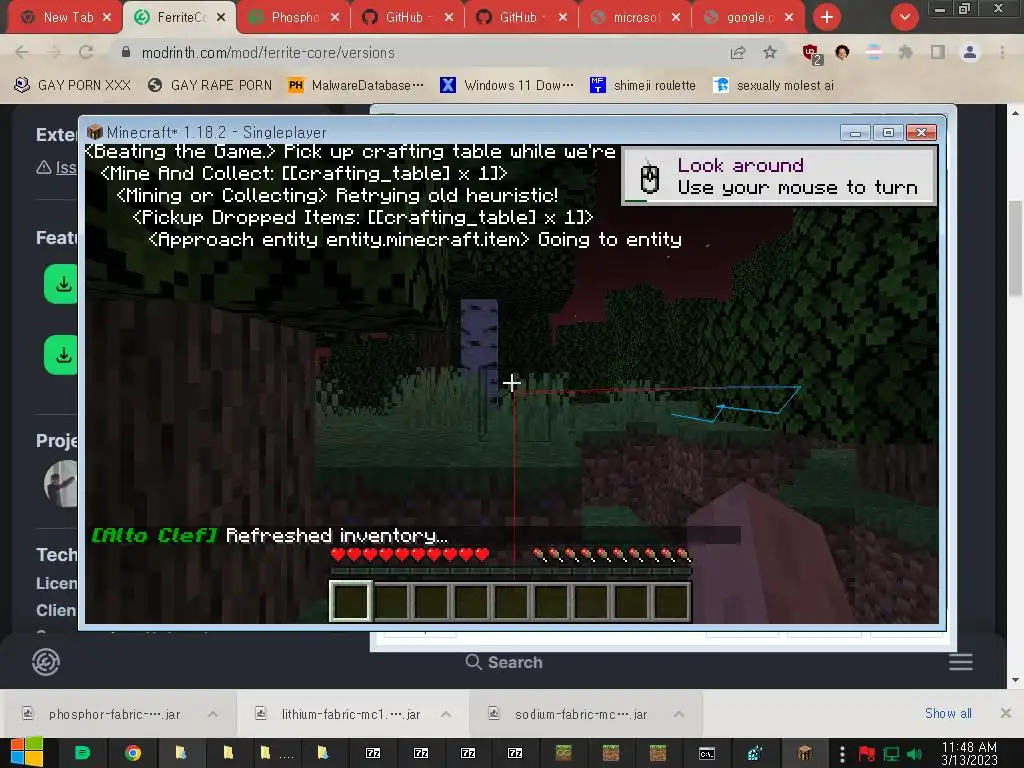
Task: Click the scrollbar down arrow
Action: (1016, 680)
